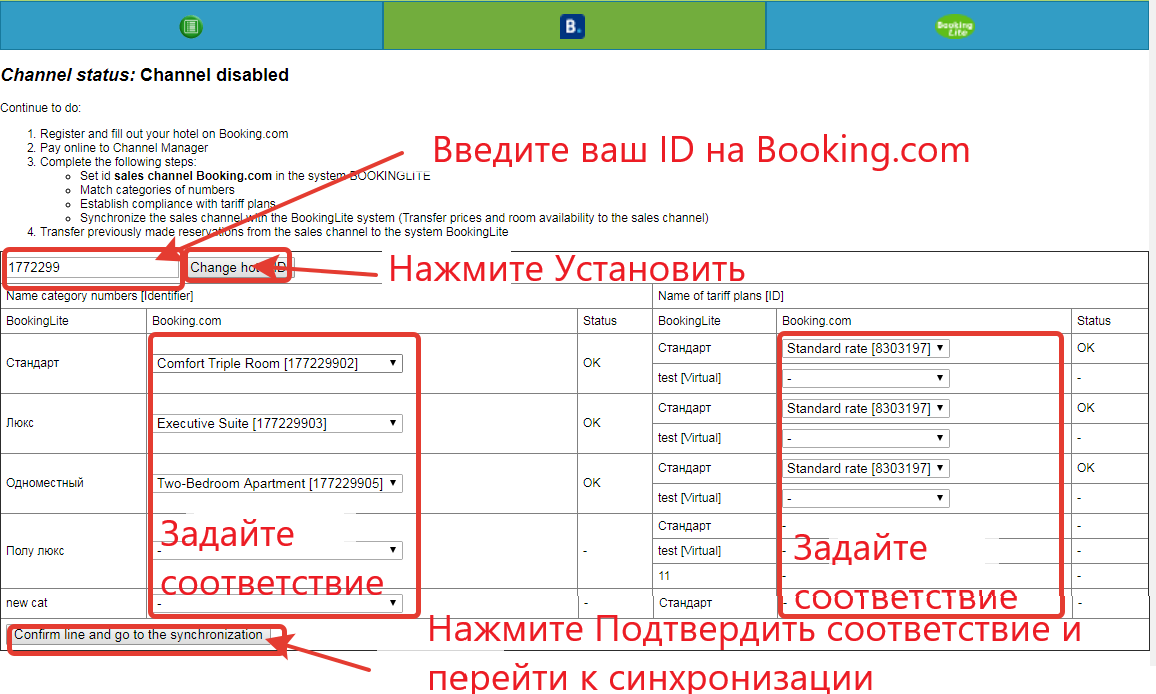Open the test [Virtual] tariff dropdown in Люкс category row

(x=866, y=438)
